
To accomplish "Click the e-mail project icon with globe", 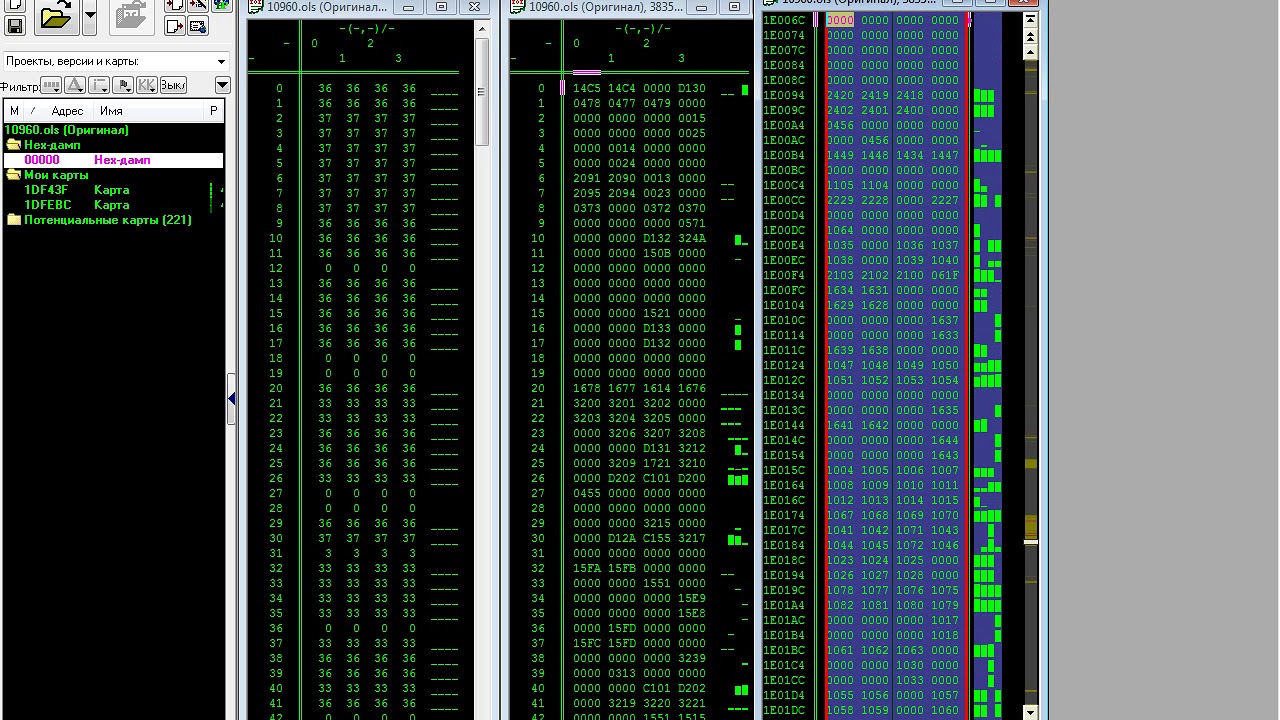I will (x=197, y=25).
